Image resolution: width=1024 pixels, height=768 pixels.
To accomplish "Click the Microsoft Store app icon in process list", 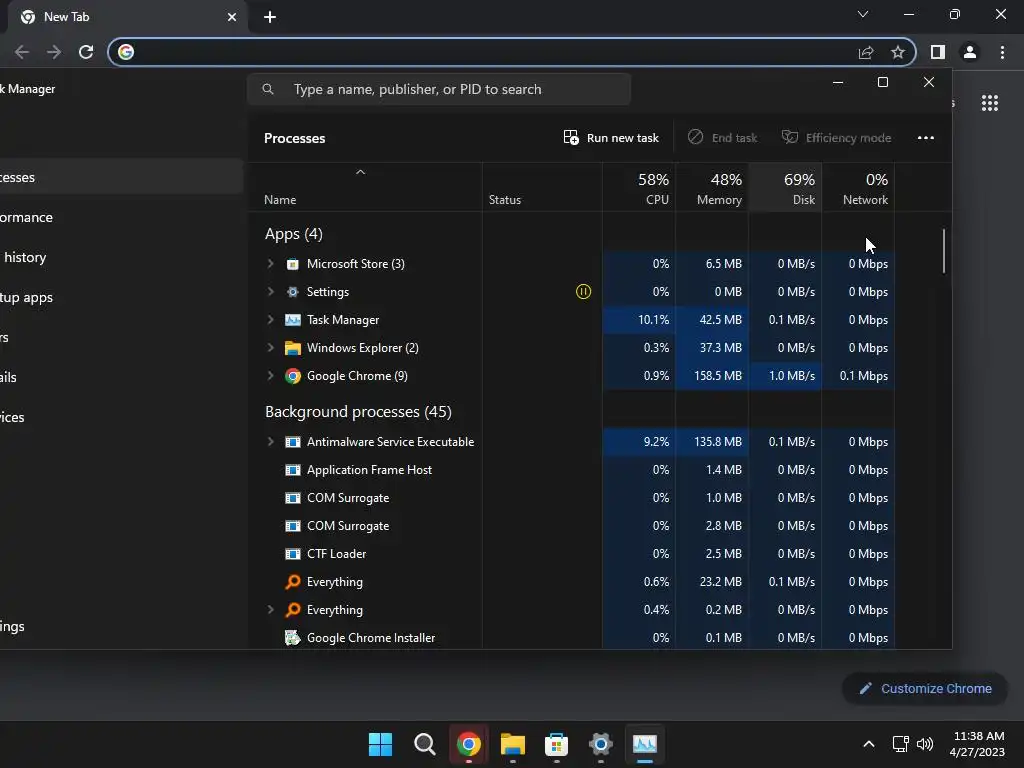I will pos(293,264).
